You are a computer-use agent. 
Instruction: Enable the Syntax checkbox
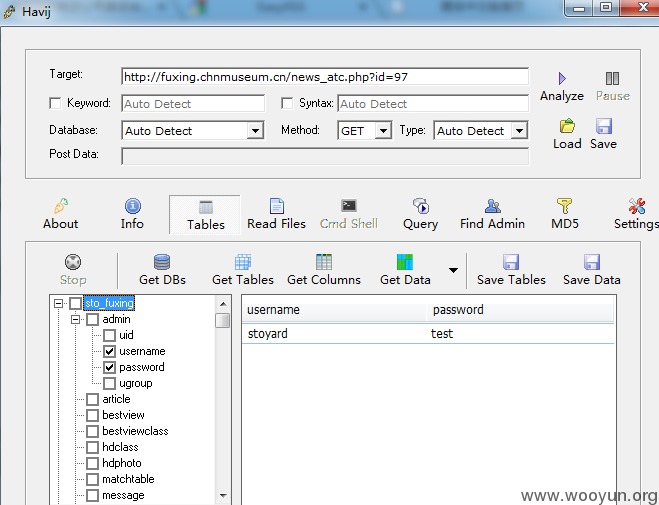[x=287, y=103]
